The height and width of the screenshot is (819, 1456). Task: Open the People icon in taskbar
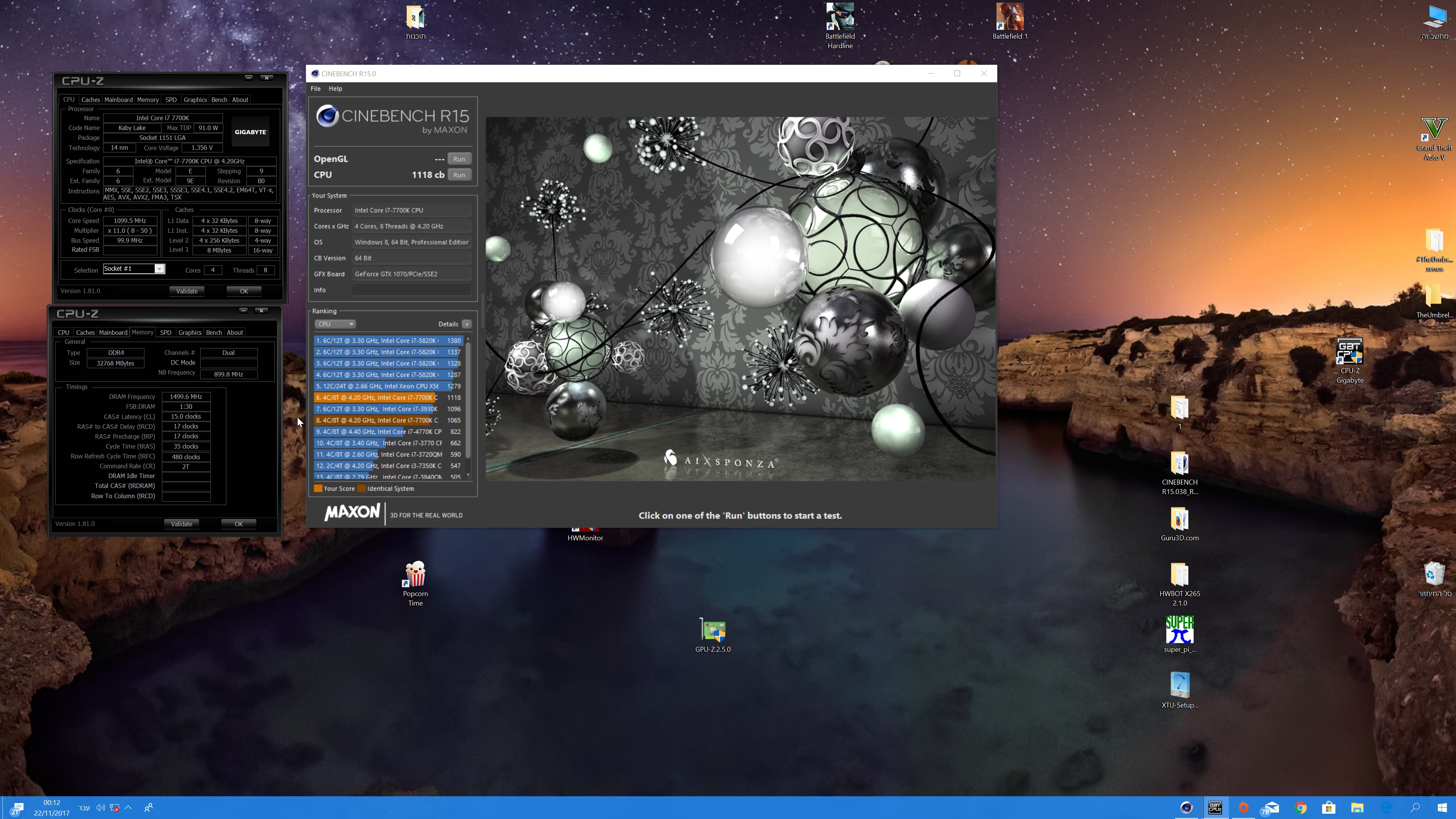[149, 808]
